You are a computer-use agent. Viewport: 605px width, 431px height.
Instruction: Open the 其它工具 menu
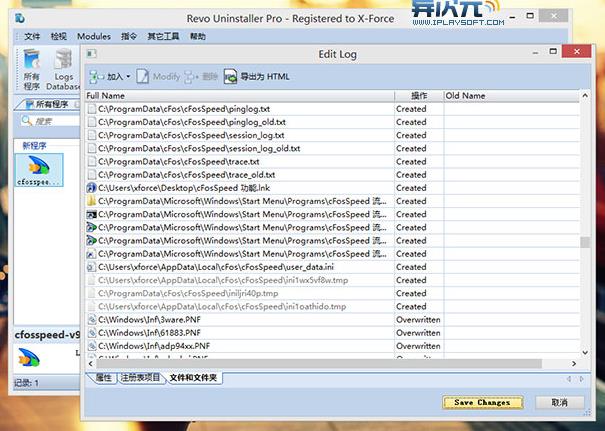click(163, 37)
